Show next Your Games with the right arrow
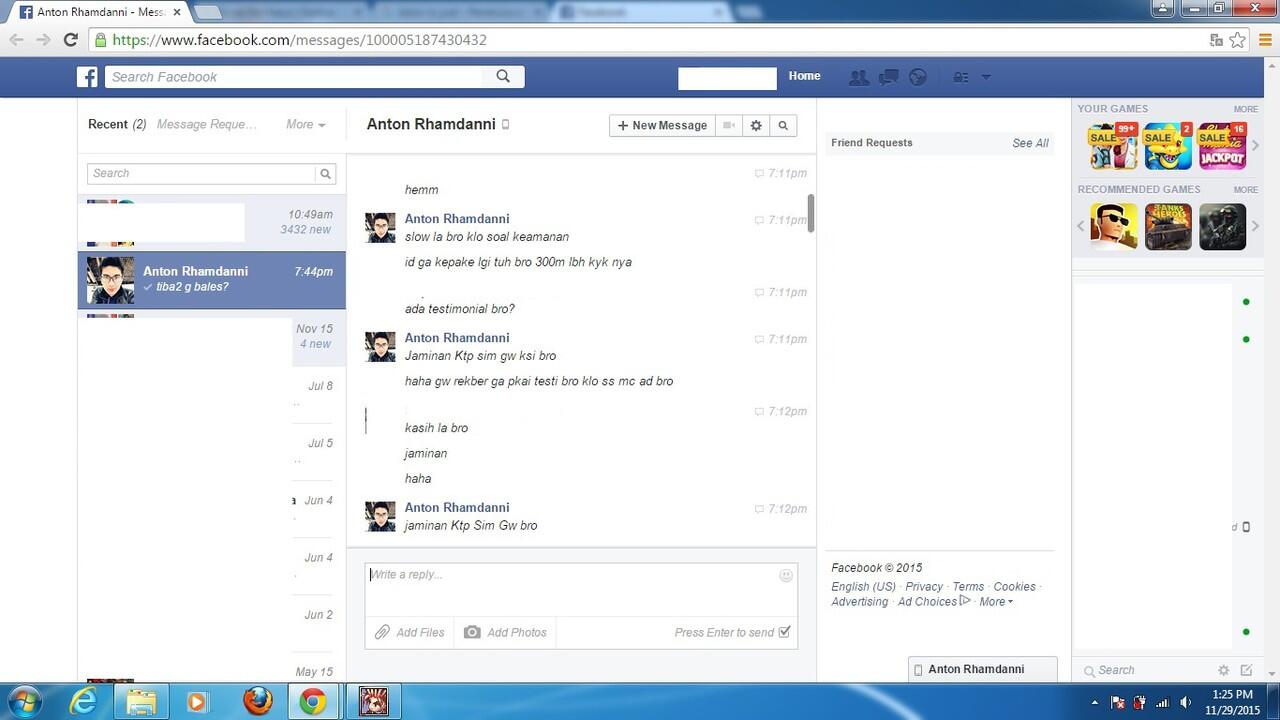Screen dimensions: 1280x720 [1256, 146]
